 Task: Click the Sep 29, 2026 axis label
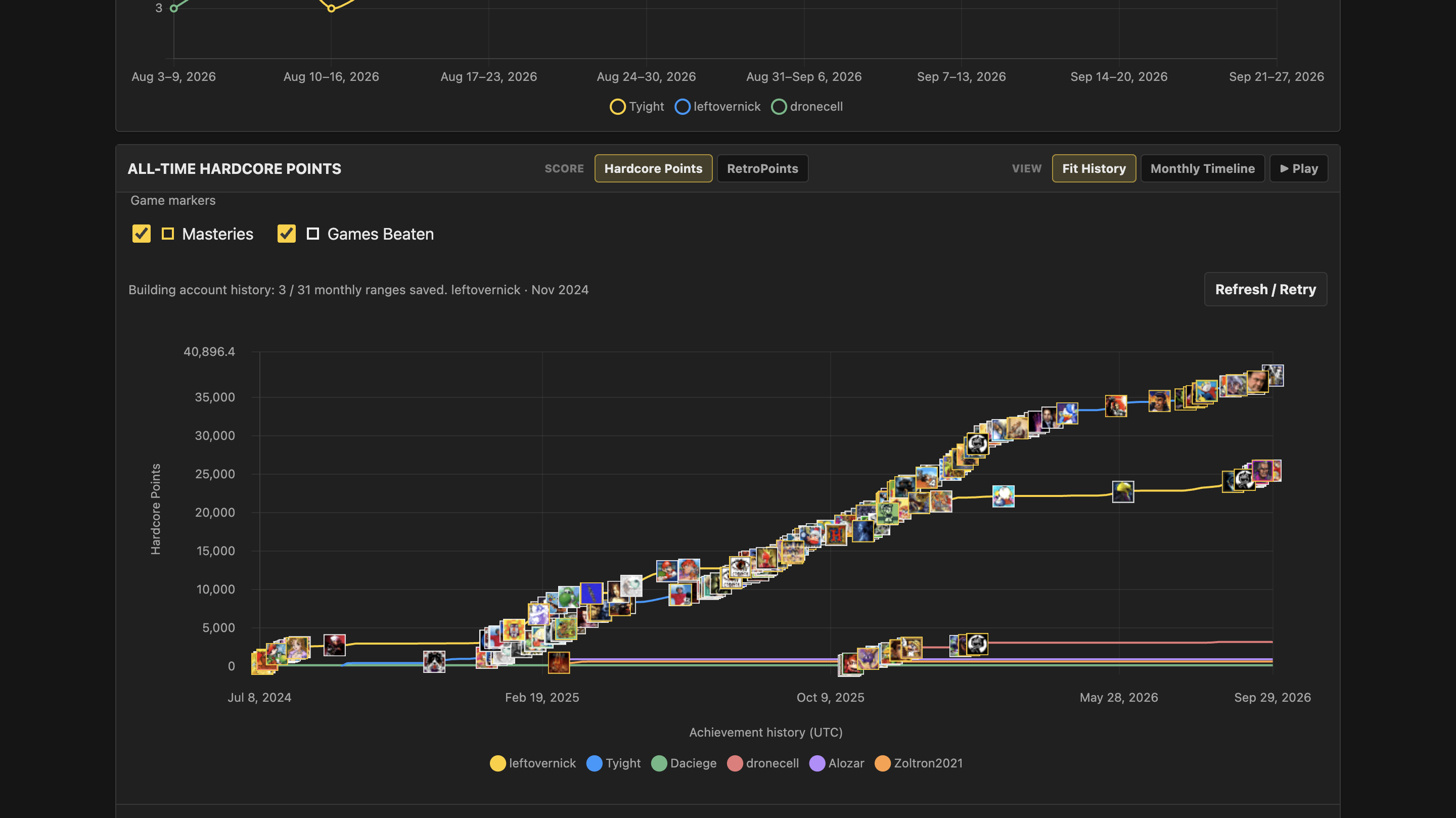(1272, 697)
